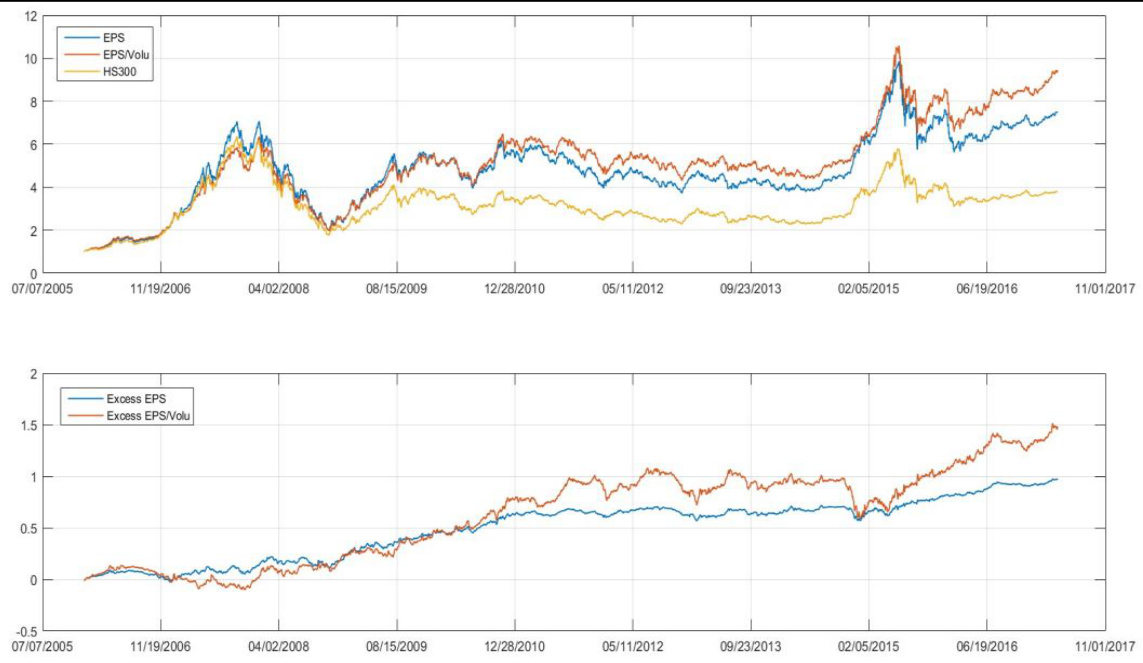Screen dimensions: 1143x663
Task: Click the 06/19/2016 date tick on bottom chart
Action: click(x=986, y=646)
